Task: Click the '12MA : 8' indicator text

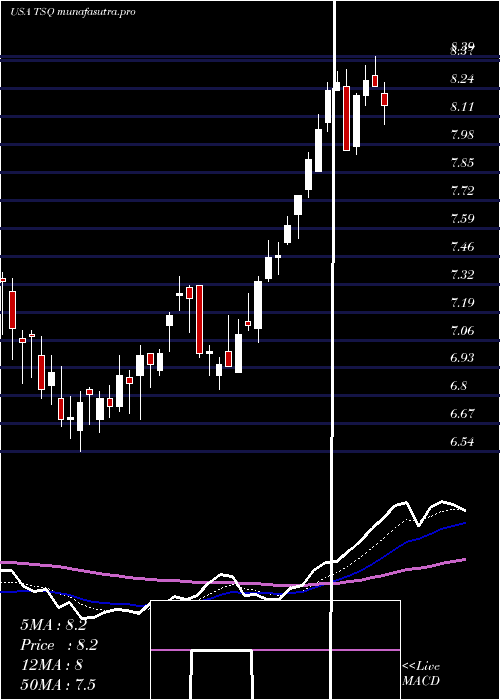Action: pyautogui.click(x=51, y=665)
